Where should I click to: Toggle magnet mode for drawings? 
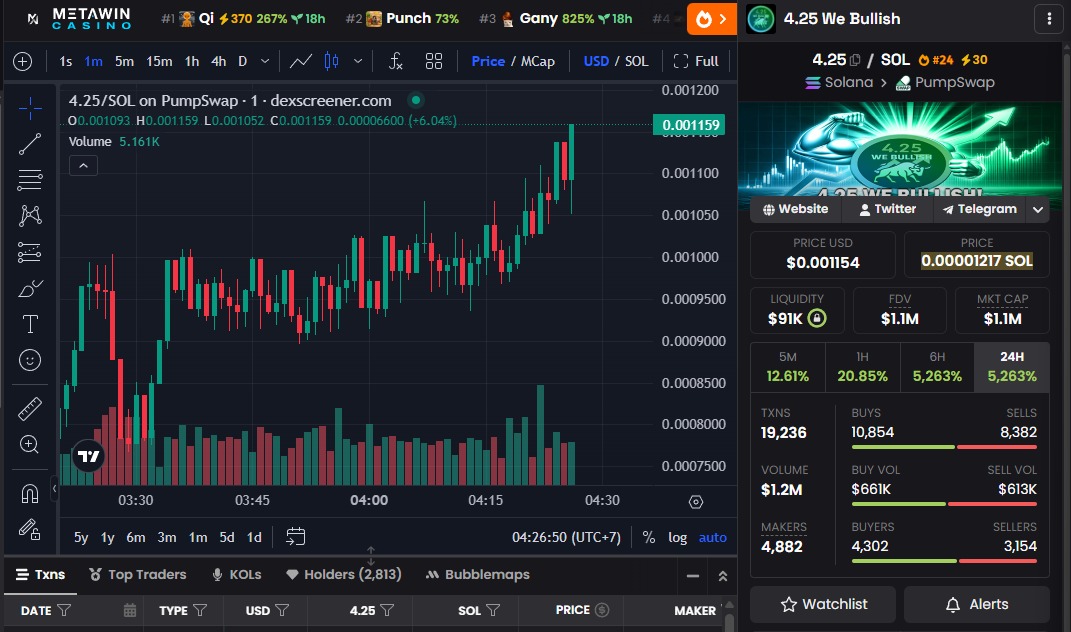click(29, 493)
